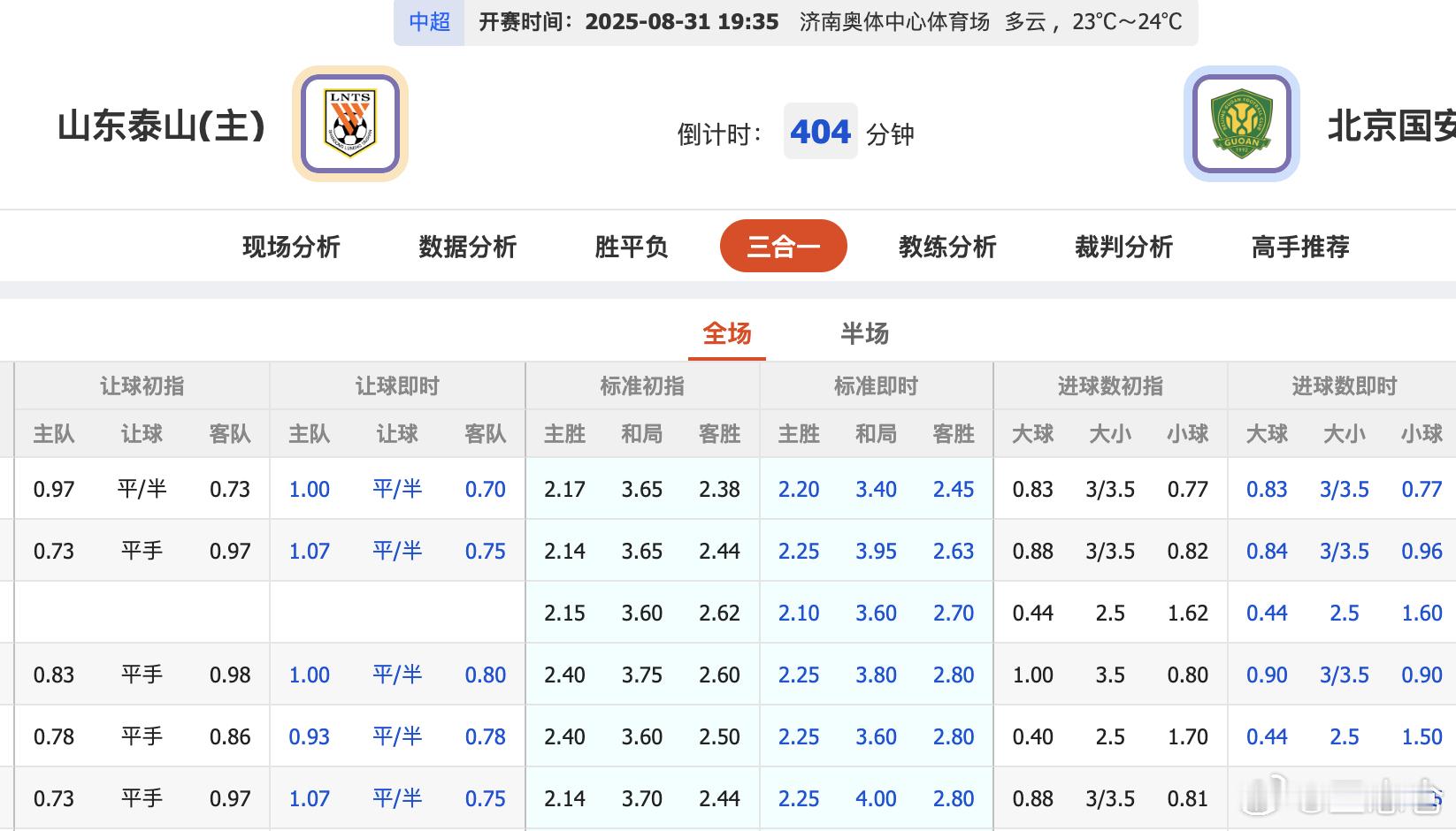Click the 山东泰山(主) team name
1456x831 pixels.
click(x=161, y=126)
